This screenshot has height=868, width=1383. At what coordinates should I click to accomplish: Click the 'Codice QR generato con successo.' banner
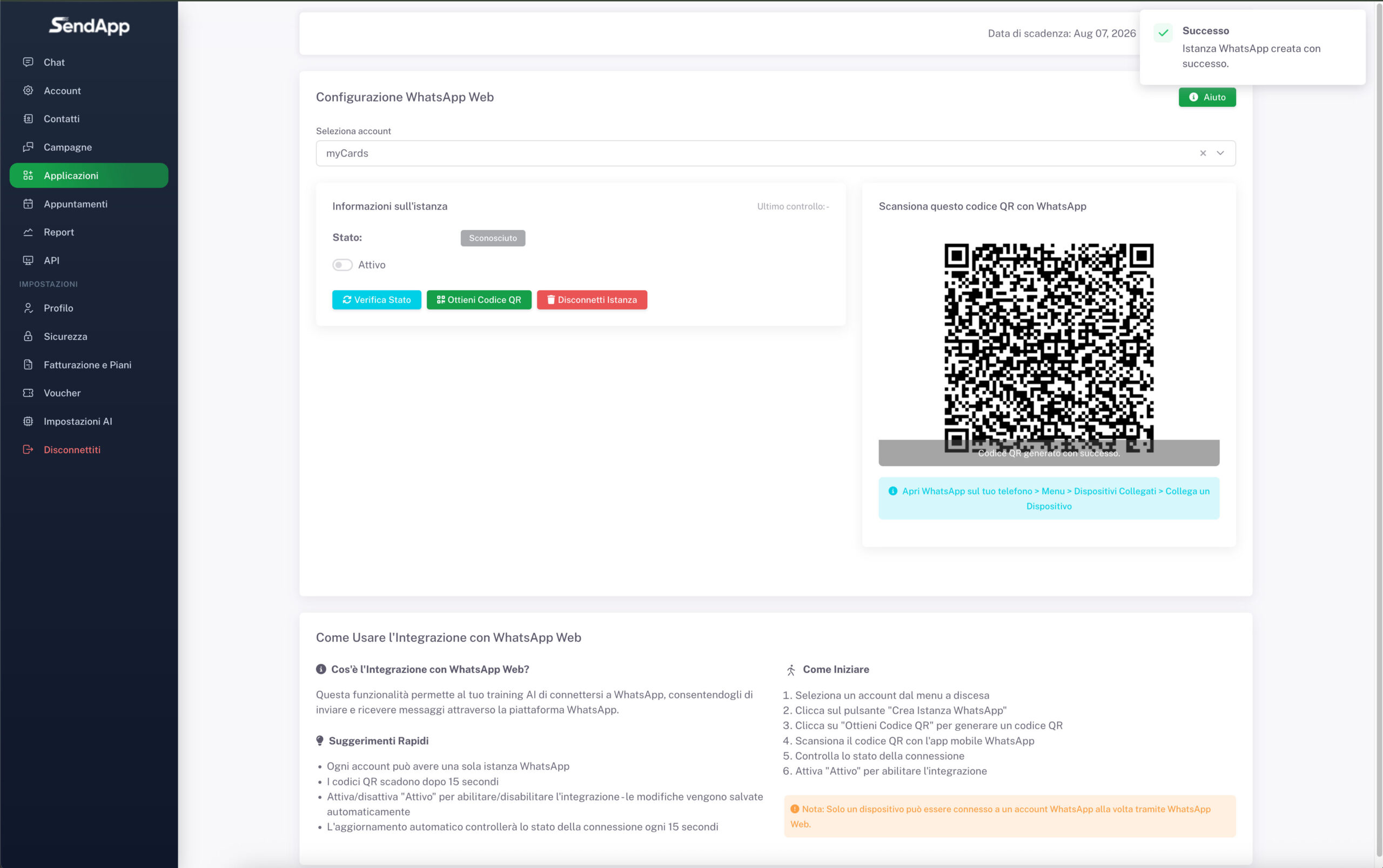tap(1049, 453)
